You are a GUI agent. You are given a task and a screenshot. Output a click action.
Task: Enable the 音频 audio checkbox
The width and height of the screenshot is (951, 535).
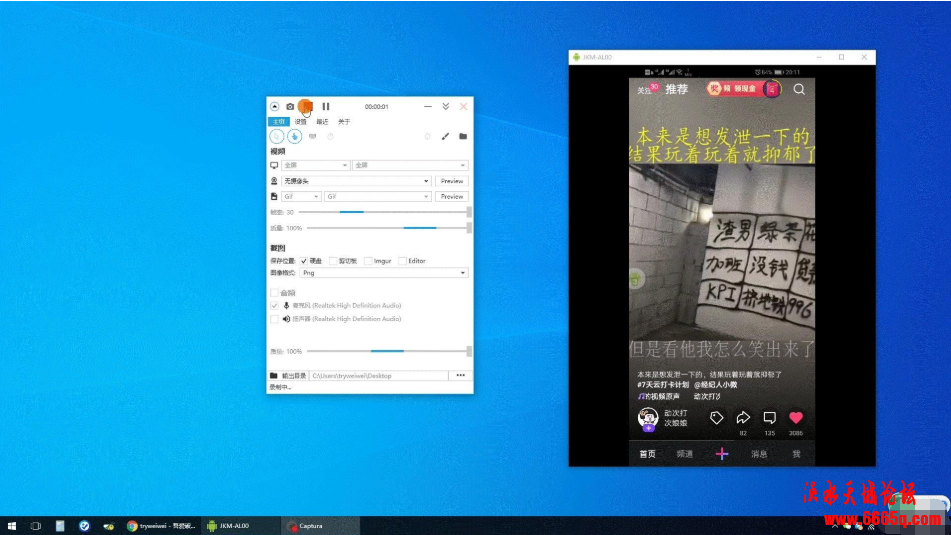click(x=274, y=293)
